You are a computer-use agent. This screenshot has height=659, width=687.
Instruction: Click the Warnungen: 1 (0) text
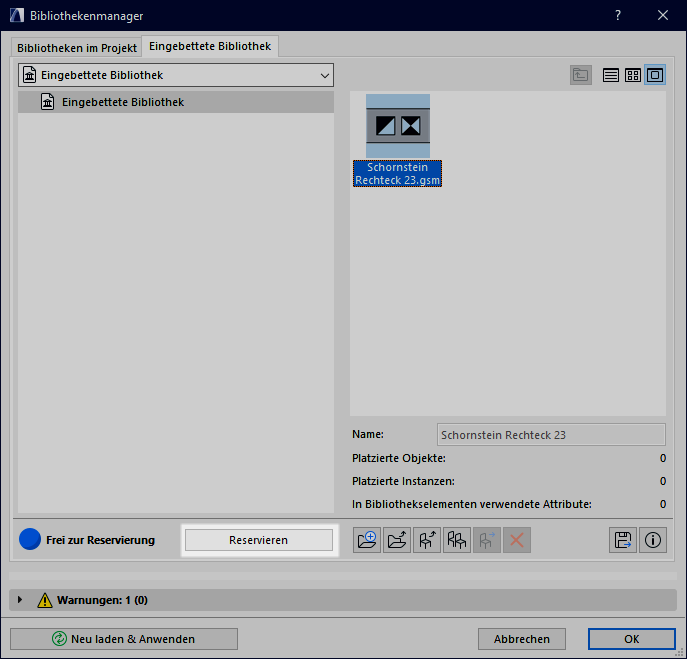pyautogui.click(x=103, y=600)
